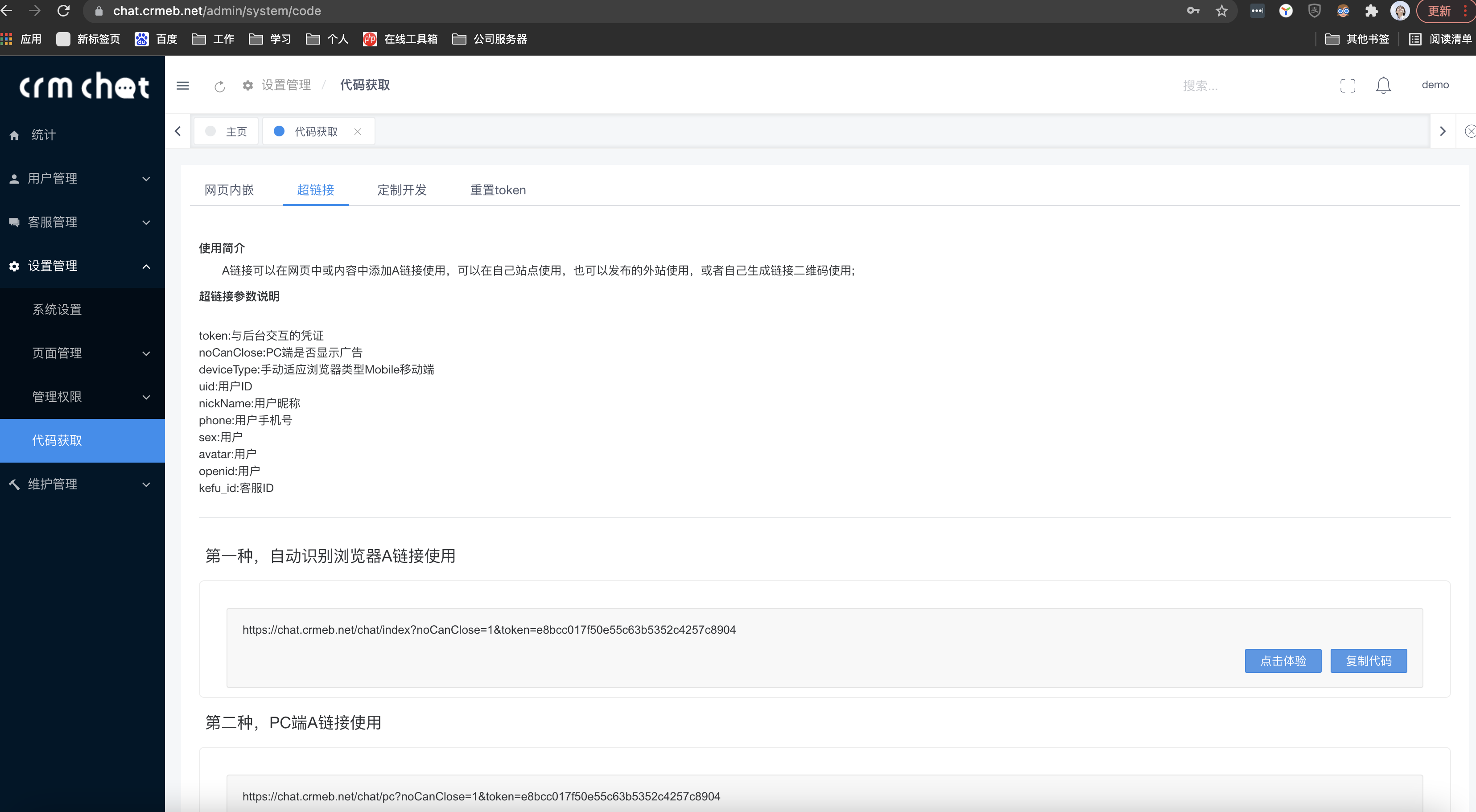Collapse the 设置管理 sidebar section

[x=53, y=266]
